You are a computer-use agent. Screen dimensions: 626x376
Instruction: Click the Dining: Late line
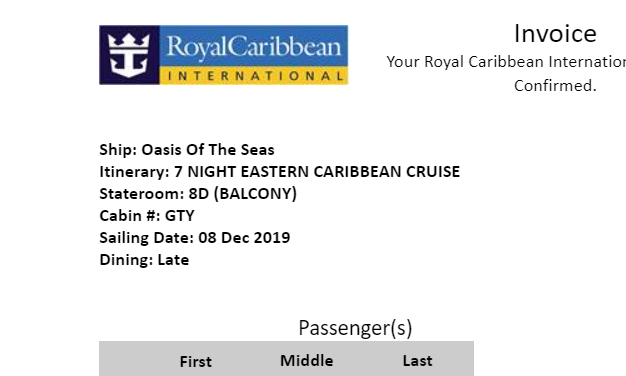[144, 260]
